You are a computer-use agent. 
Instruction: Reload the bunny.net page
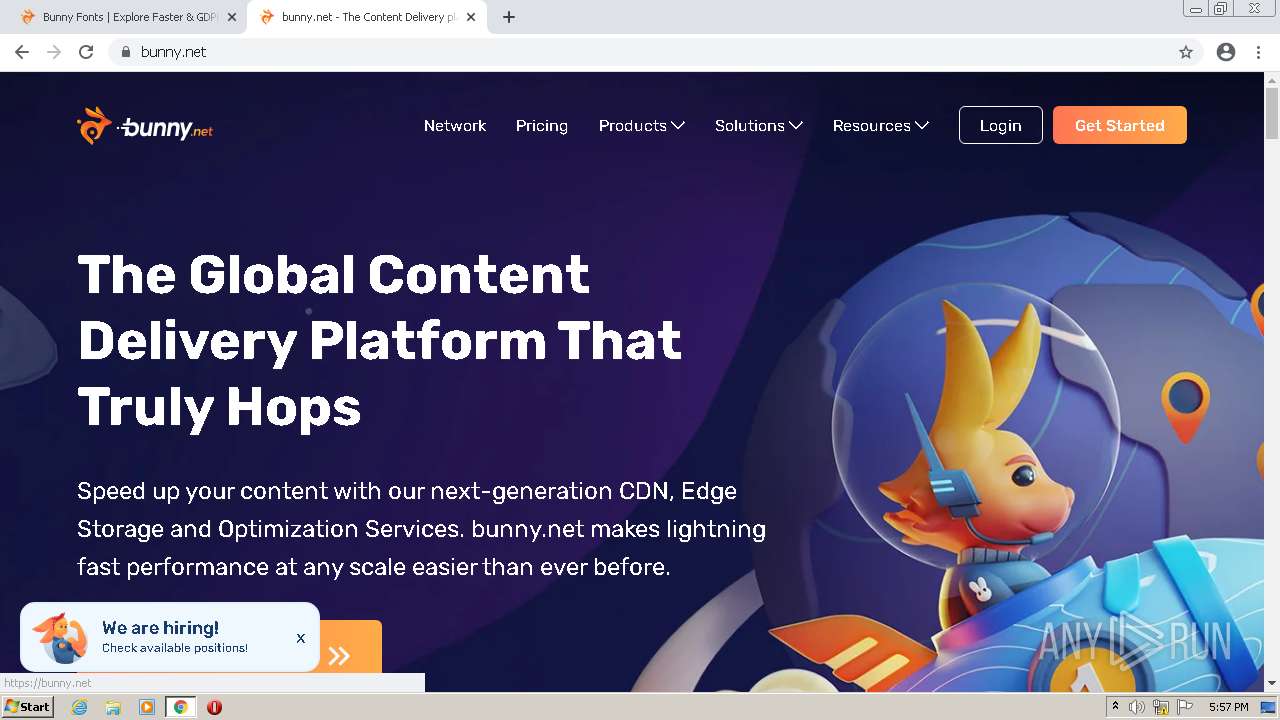86,52
